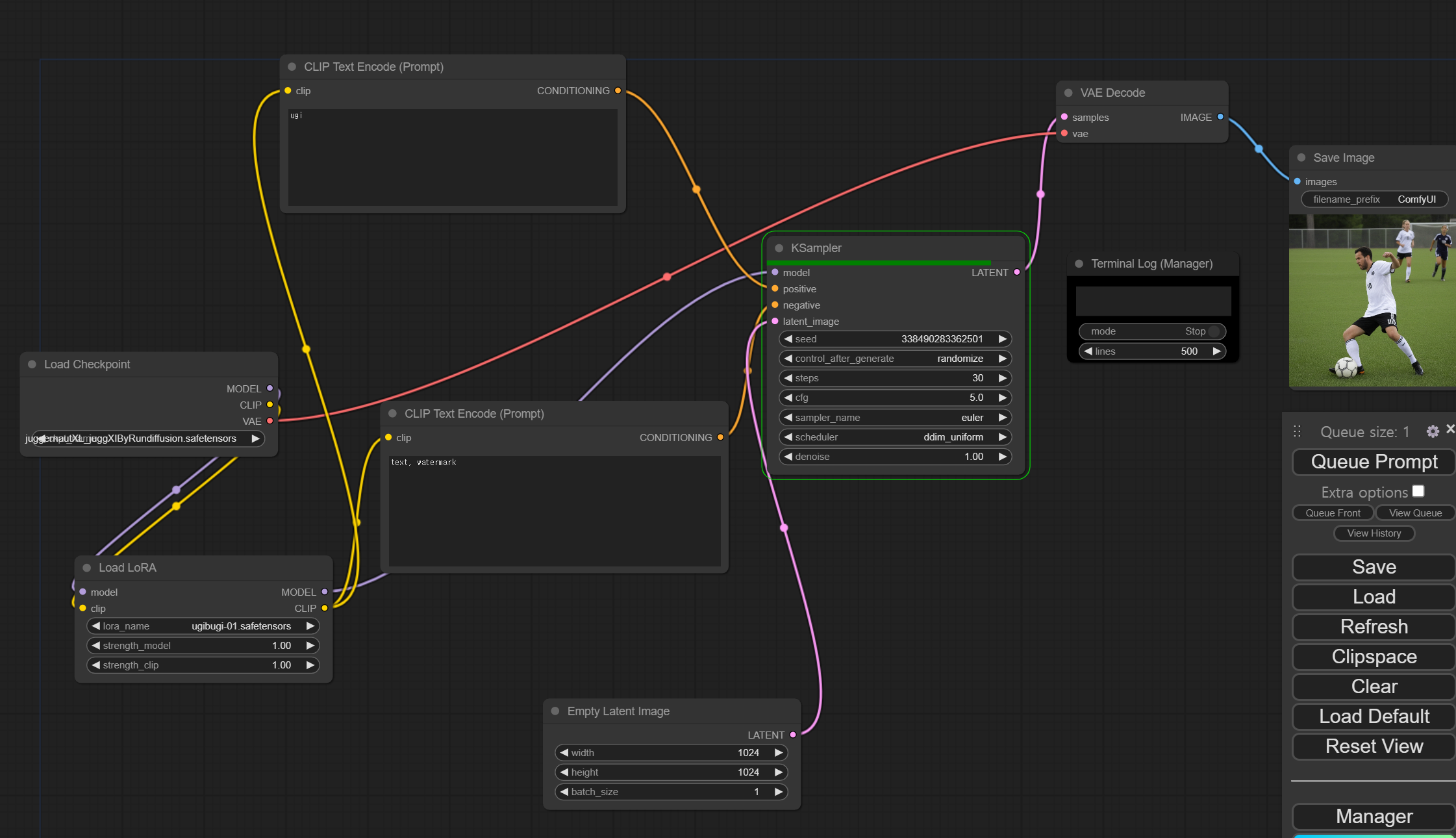Increase steps with the right arrow
Viewport: 1456px width, 838px height.
1002,378
